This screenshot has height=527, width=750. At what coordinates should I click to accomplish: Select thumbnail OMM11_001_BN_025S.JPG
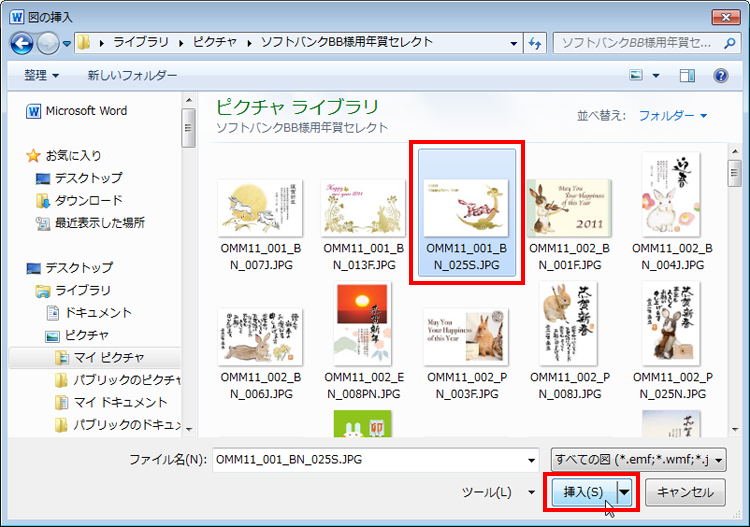tap(467, 213)
